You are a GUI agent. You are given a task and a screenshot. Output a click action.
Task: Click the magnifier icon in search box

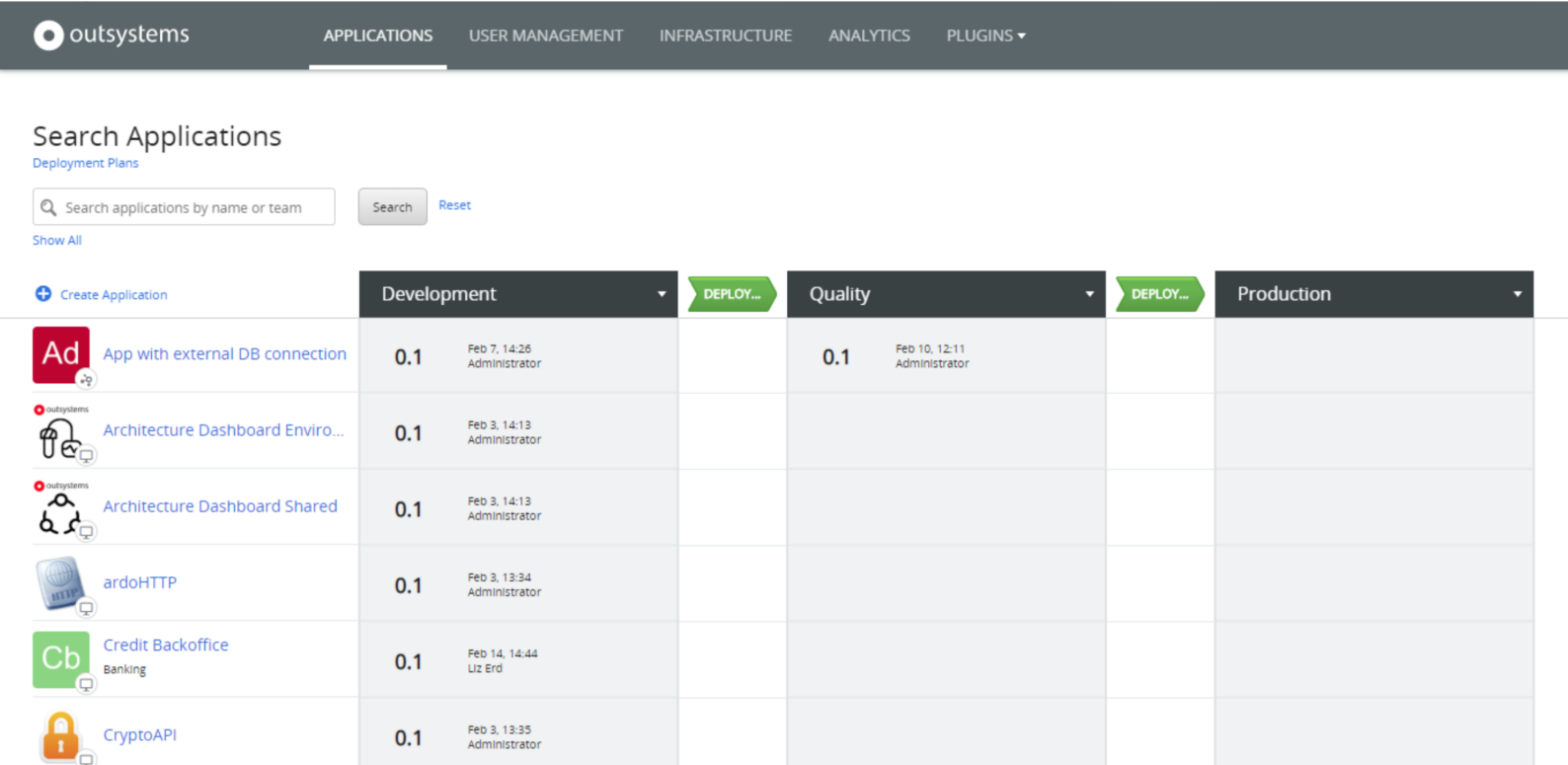tap(48, 207)
